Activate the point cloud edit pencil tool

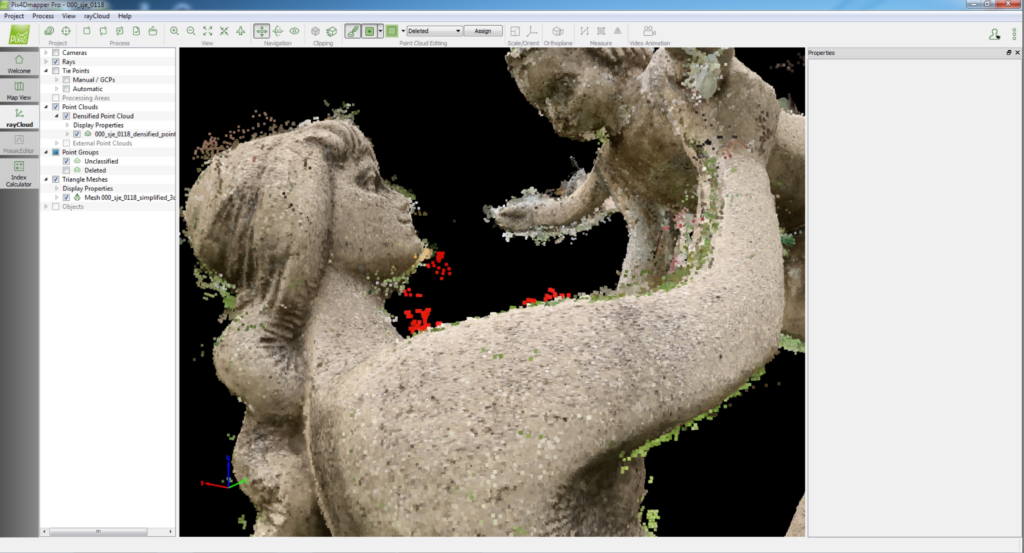click(x=352, y=31)
